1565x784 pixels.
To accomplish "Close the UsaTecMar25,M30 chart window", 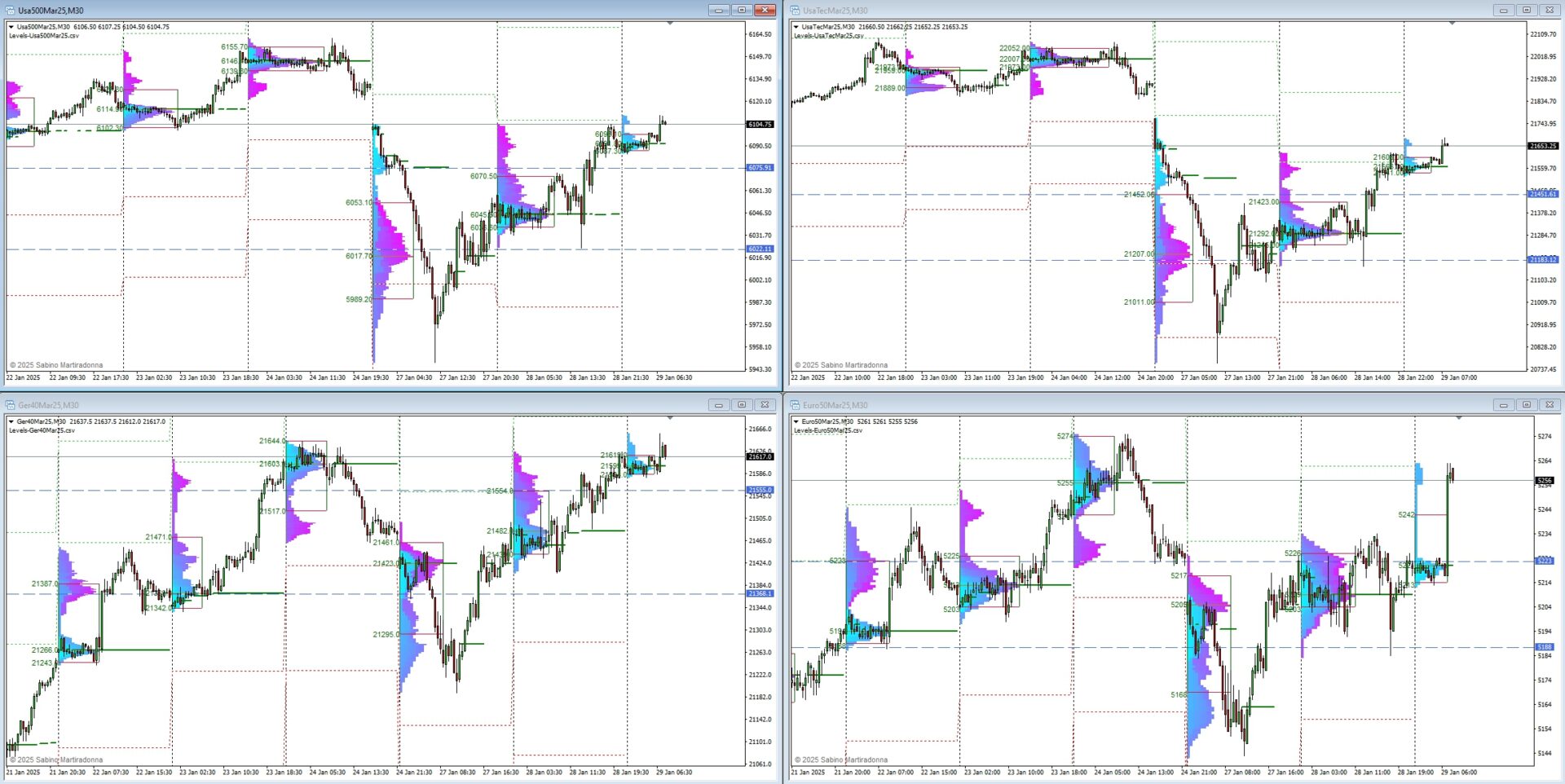I will (x=1550, y=11).
